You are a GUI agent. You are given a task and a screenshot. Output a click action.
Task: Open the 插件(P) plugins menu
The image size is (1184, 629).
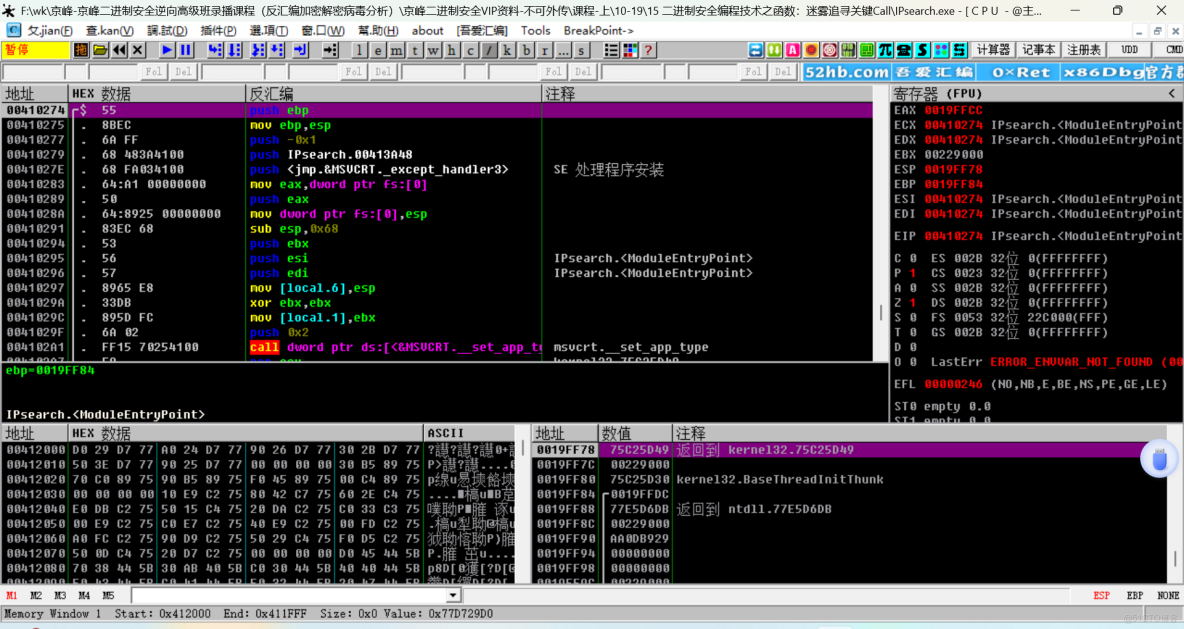[x=218, y=31]
